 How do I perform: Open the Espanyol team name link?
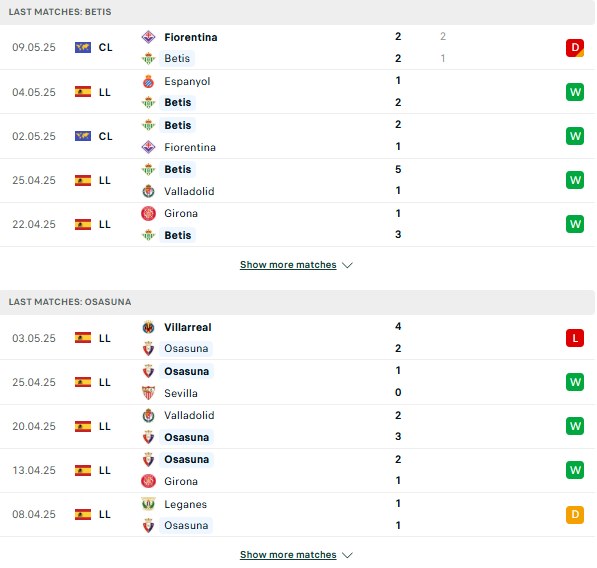187,81
